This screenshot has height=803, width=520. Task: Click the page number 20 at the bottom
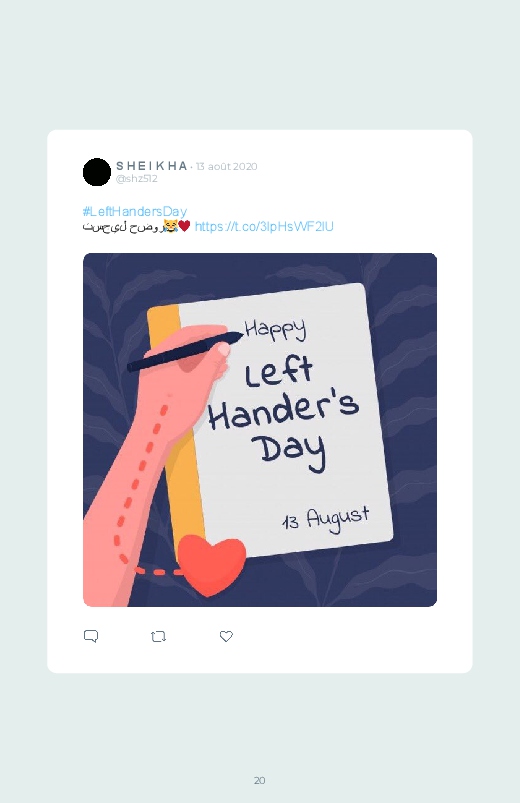point(260,780)
